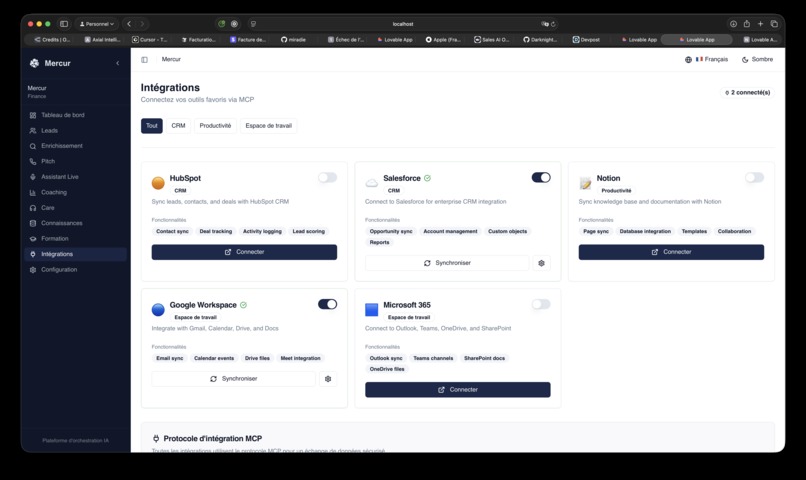Click the Database integration tag
806x480 pixels.
point(645,232)
